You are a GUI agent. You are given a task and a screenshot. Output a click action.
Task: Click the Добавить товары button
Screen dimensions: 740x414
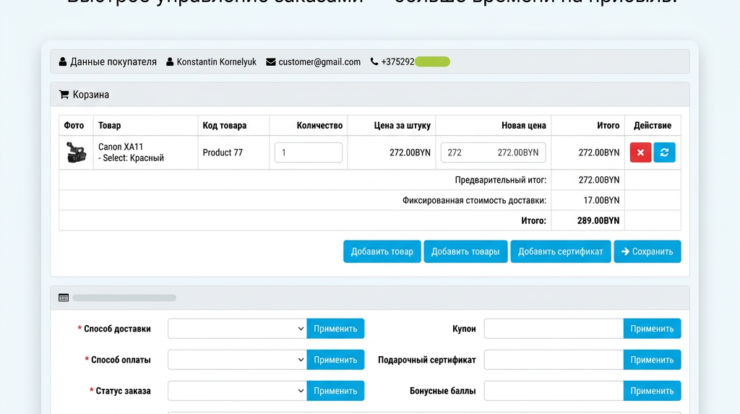pyautogui.click(x=465, y=252)
